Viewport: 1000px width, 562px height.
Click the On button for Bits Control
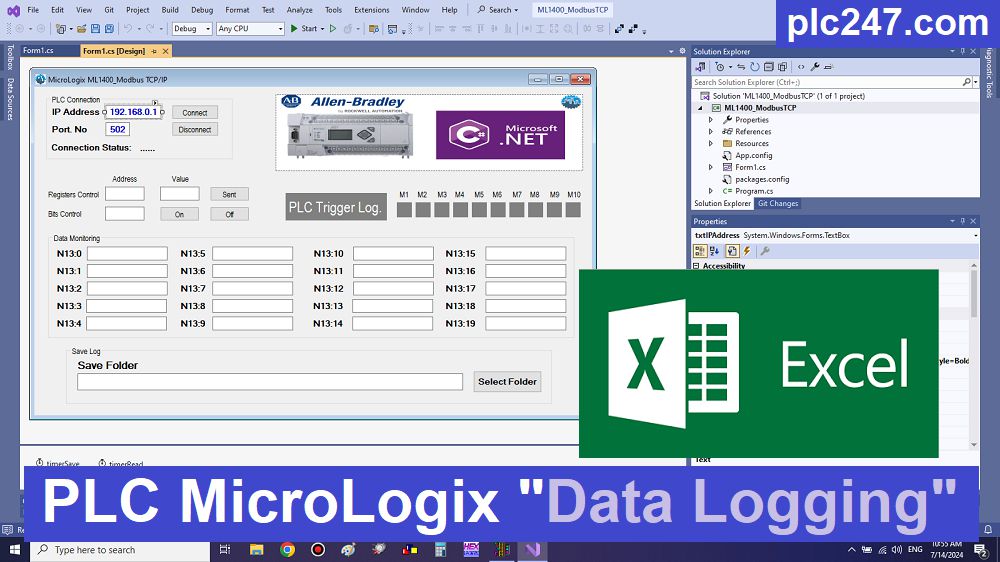point(179,214)
